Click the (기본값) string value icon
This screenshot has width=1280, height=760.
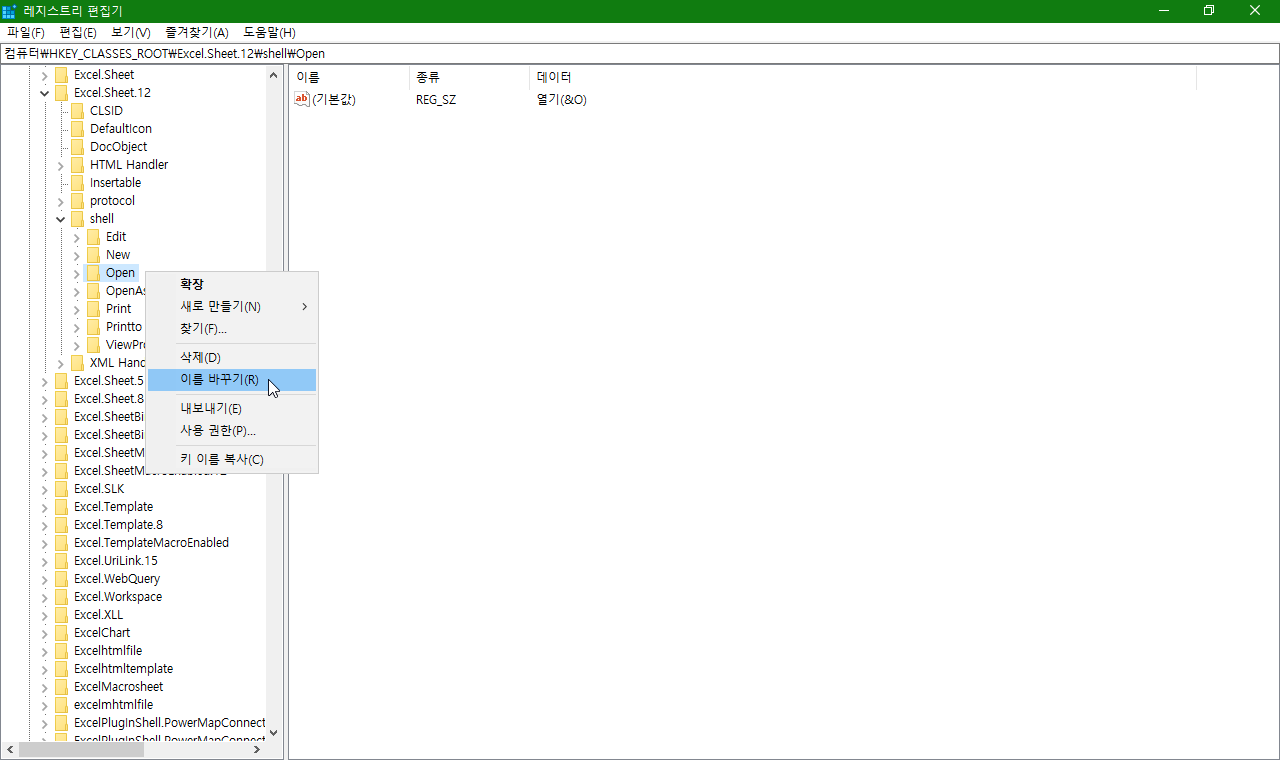click(302, 99)
